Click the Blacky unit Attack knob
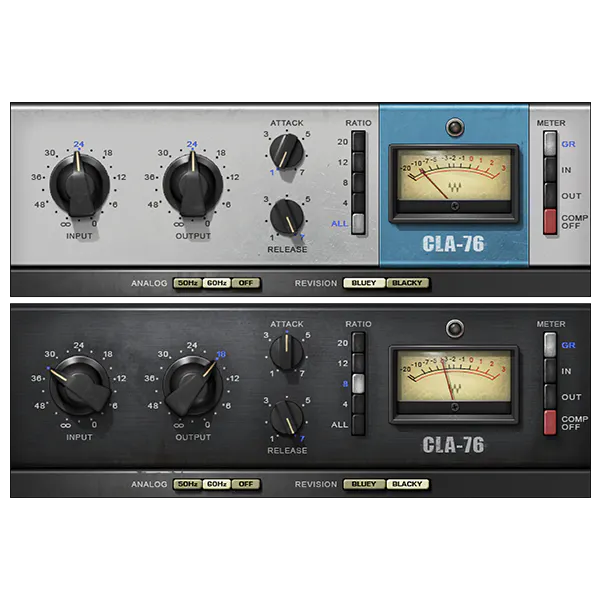This screenshot has height=600, width=600. tap(287, 352)
